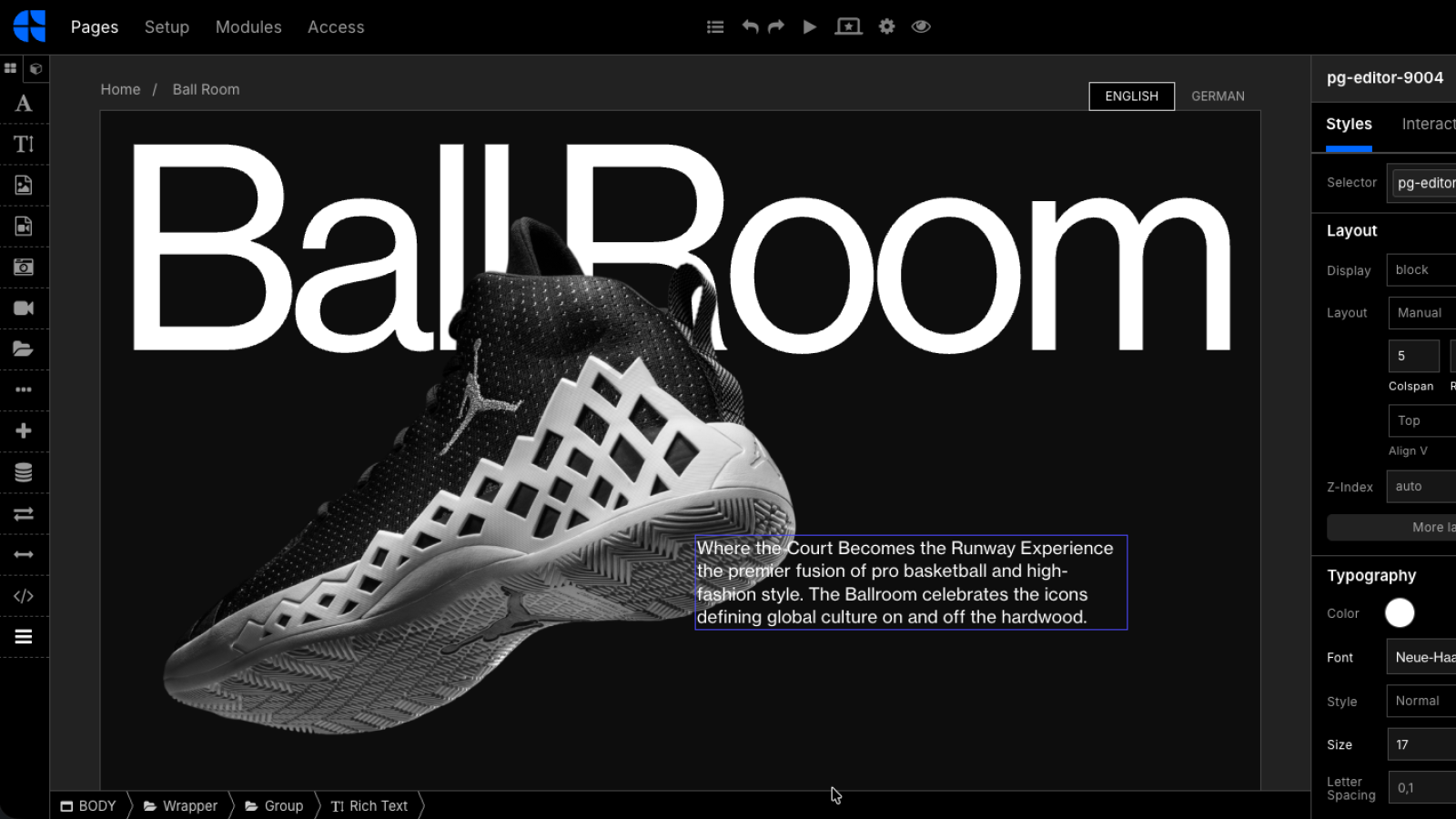The image size is (1456, 819).
Task: Select the Rich Text tool in the sidebar
Action: [x=24, y=145]
